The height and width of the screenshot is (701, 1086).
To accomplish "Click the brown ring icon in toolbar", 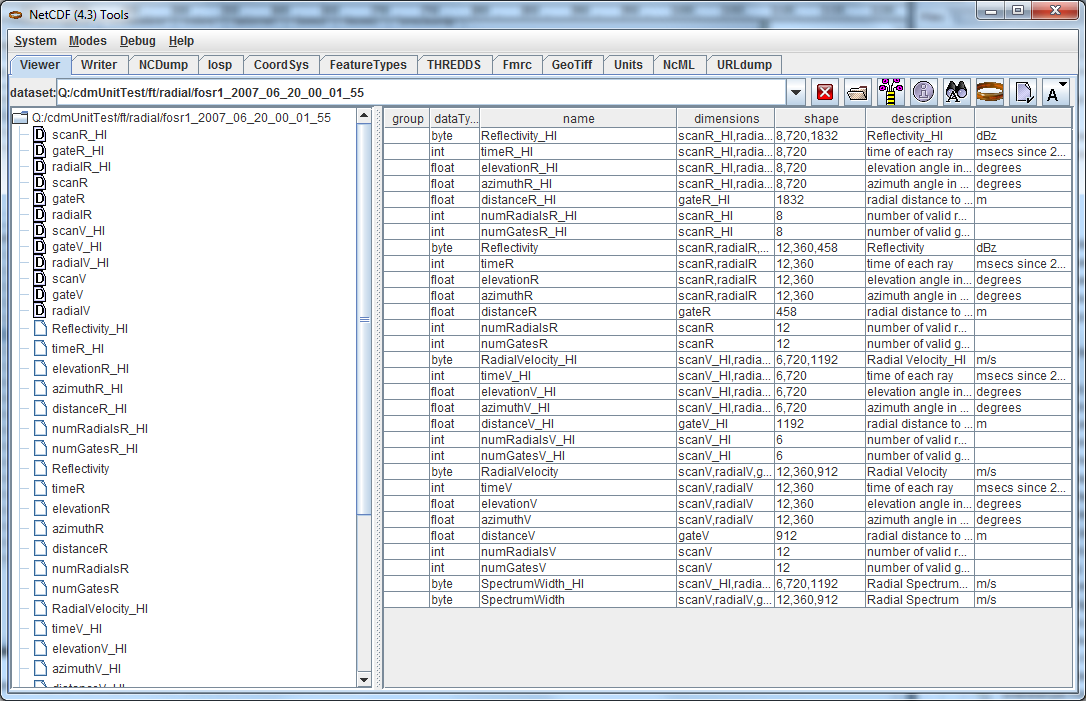I will click(990, 92).
